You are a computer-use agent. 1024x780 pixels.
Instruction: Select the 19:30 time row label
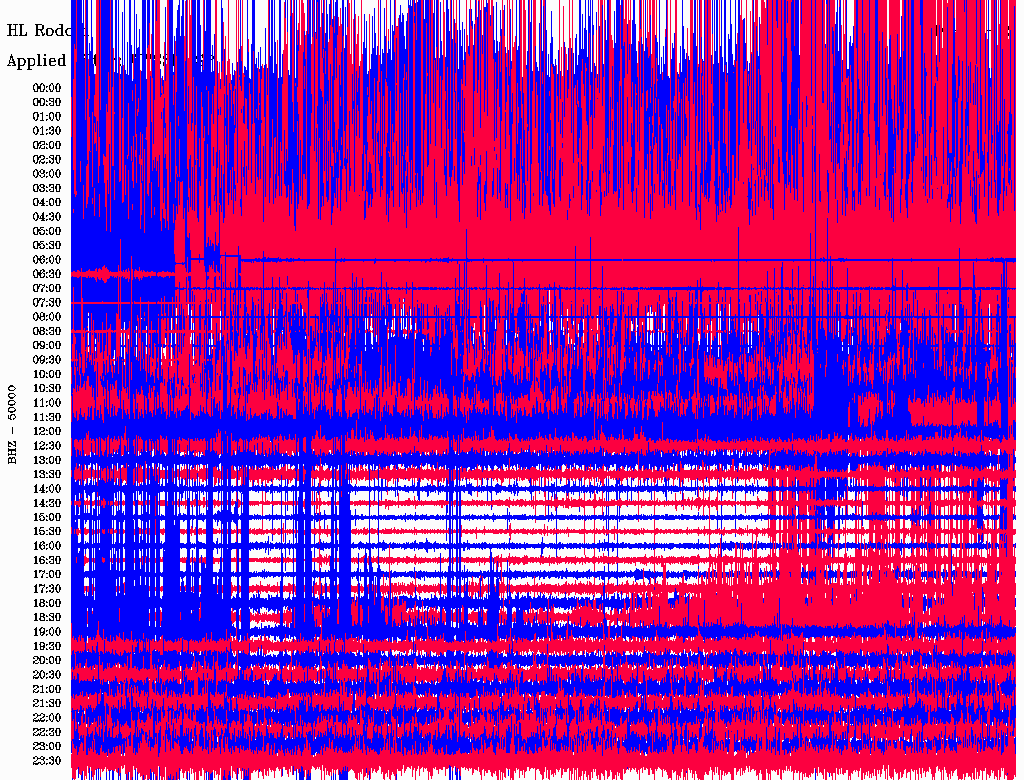coord(47,646)
